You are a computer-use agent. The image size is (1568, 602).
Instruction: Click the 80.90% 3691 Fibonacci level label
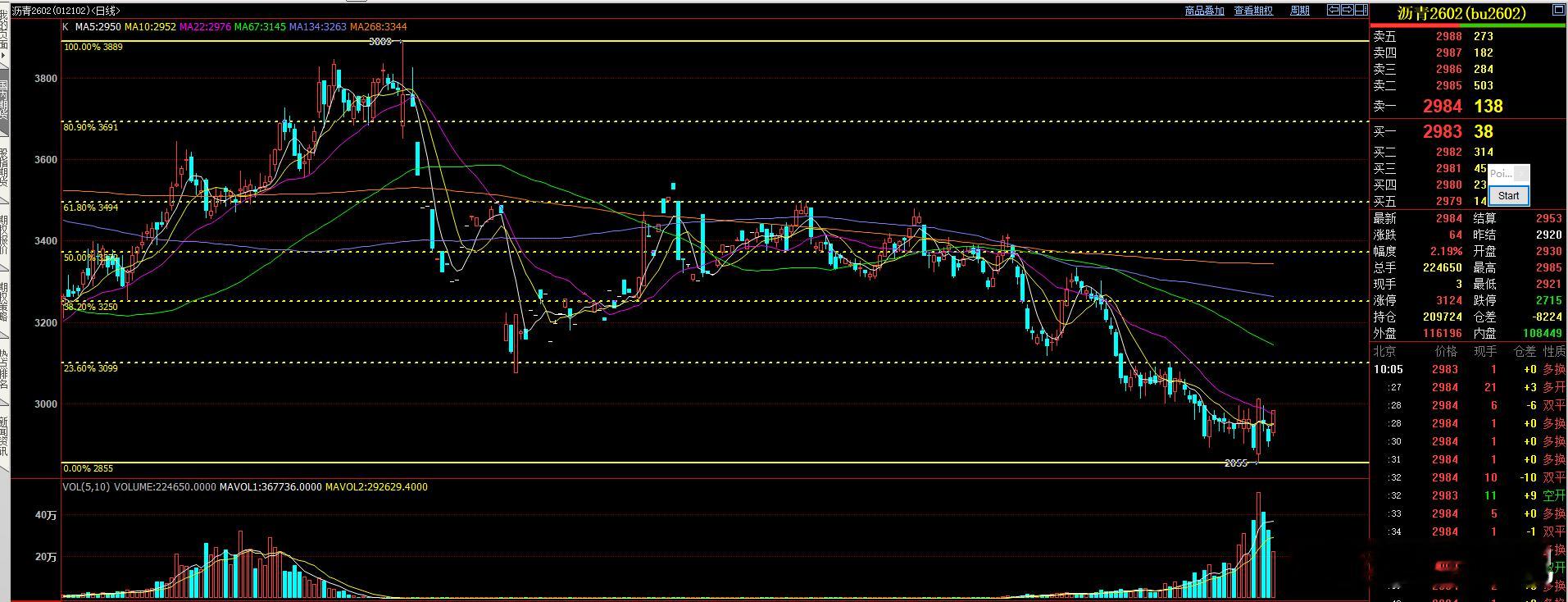pos(91,128)
